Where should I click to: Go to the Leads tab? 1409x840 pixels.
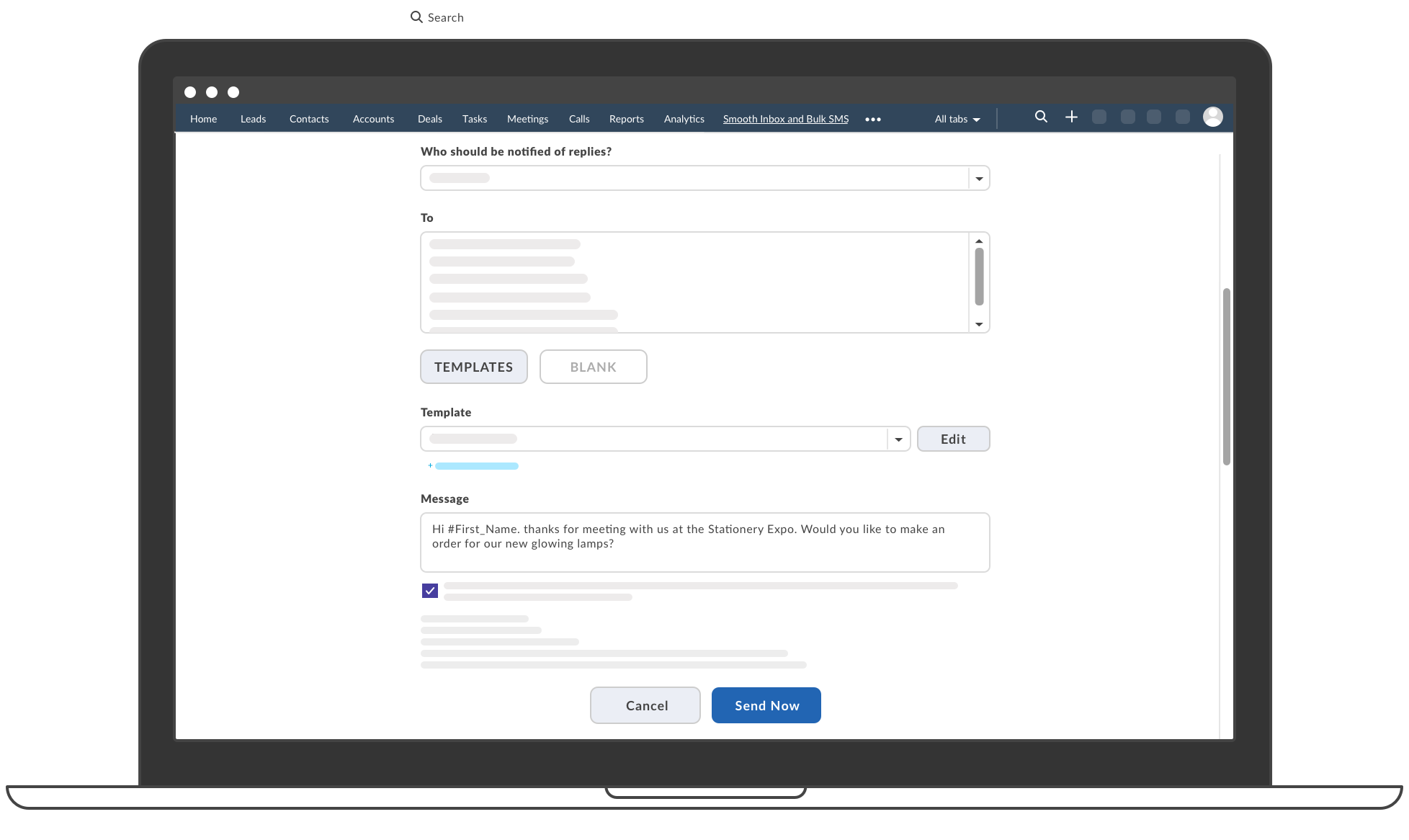(x=253, y=119)
